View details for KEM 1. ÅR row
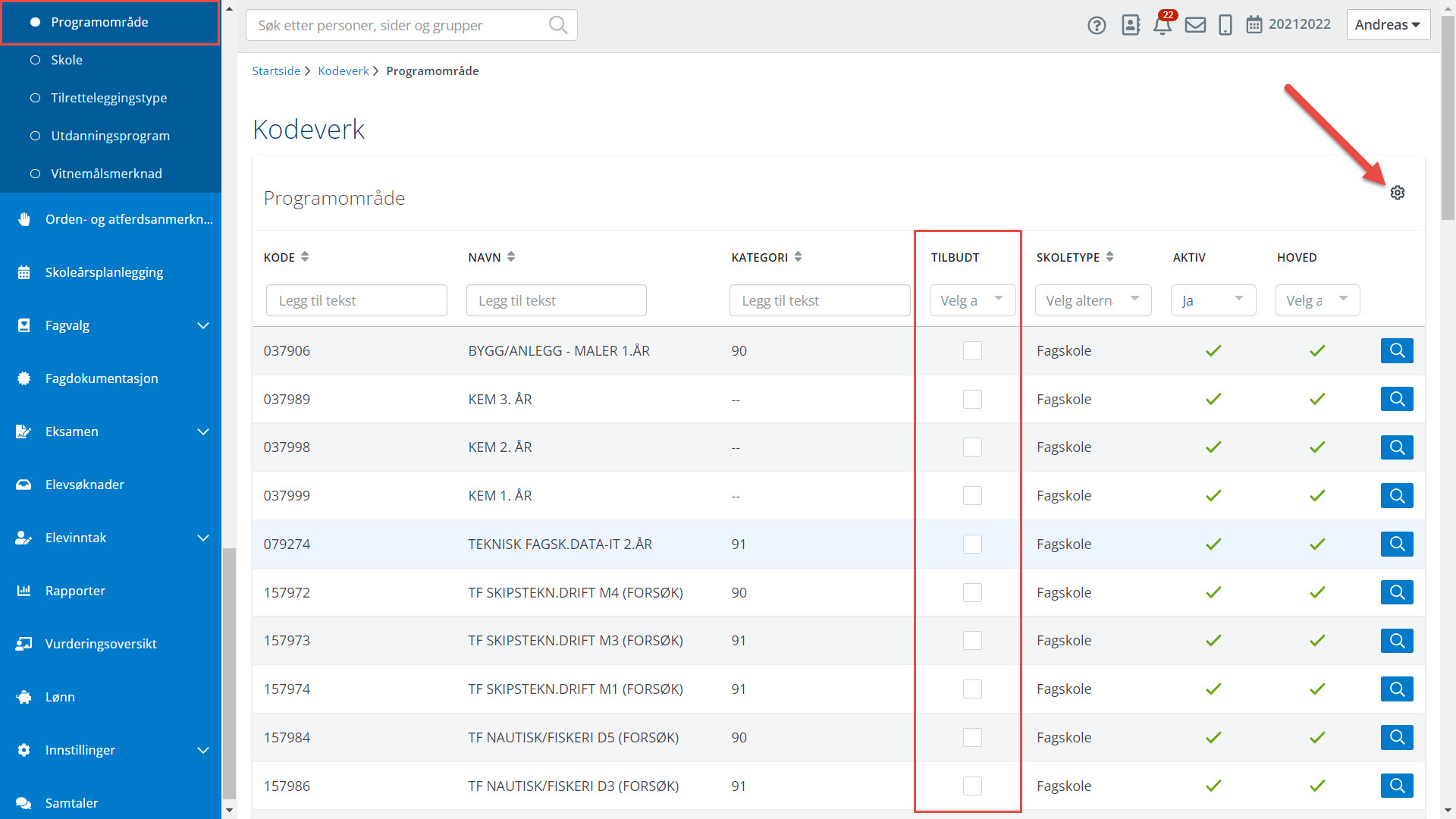The width and height of the screenshot is (1456, 819). coord(1397,496)
